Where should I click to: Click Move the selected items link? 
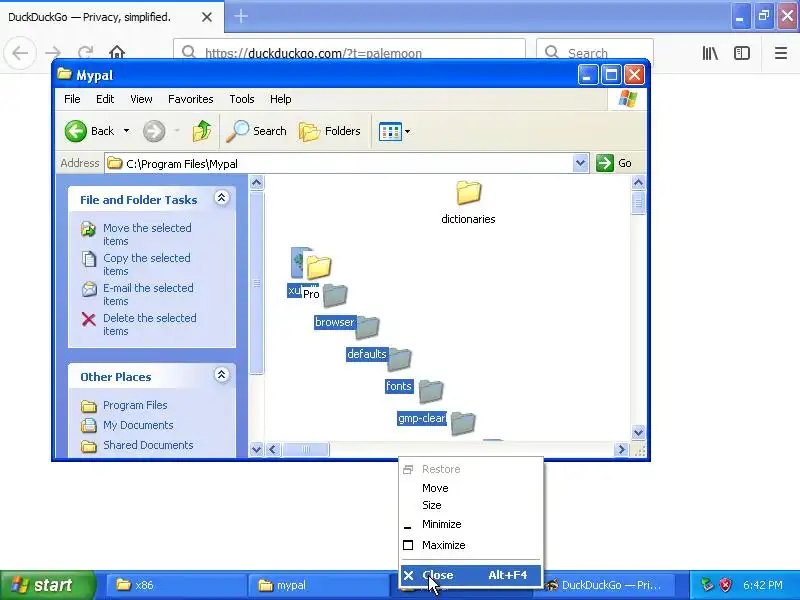tap(147, 234)
